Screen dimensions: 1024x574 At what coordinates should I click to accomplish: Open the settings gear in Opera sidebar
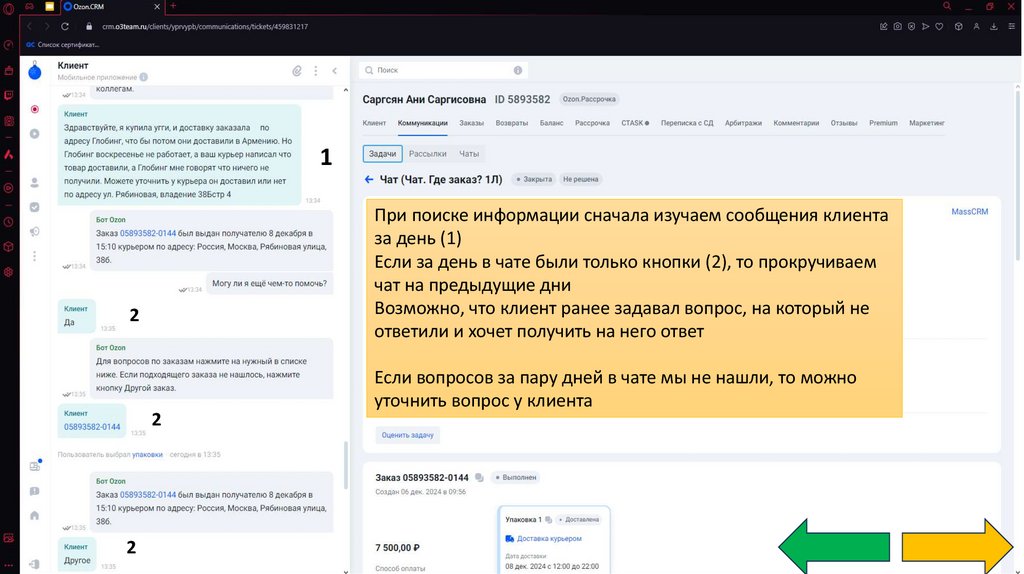click(8, 272)
